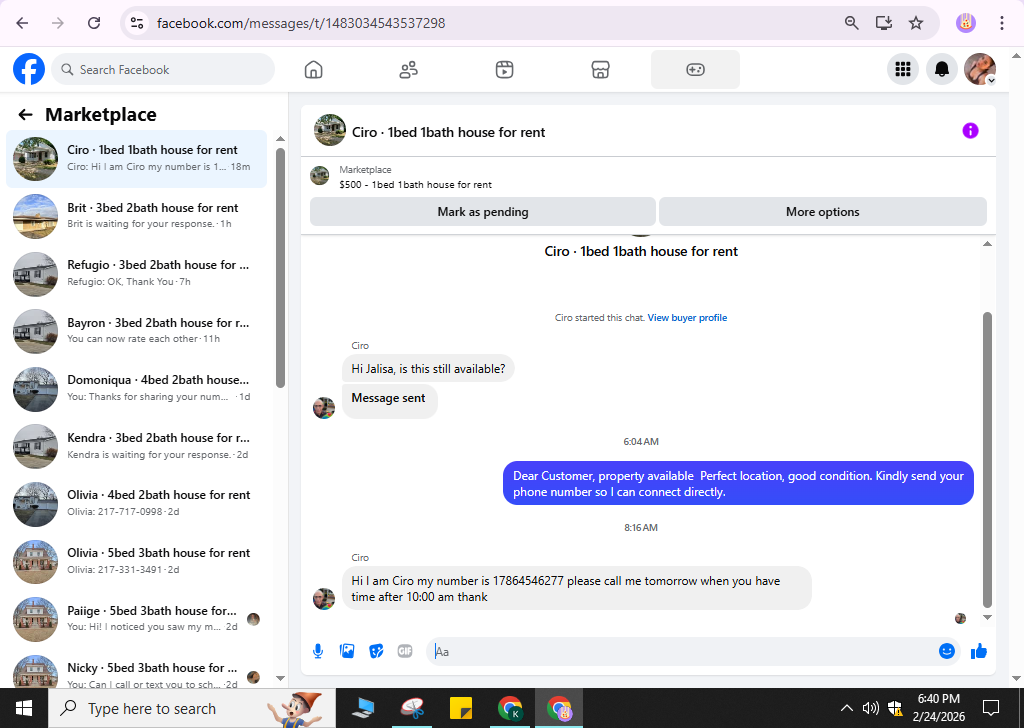Choose a sticker from the sticker icon
Screen dimensions: 1024x728
click(x=376, y=651)
